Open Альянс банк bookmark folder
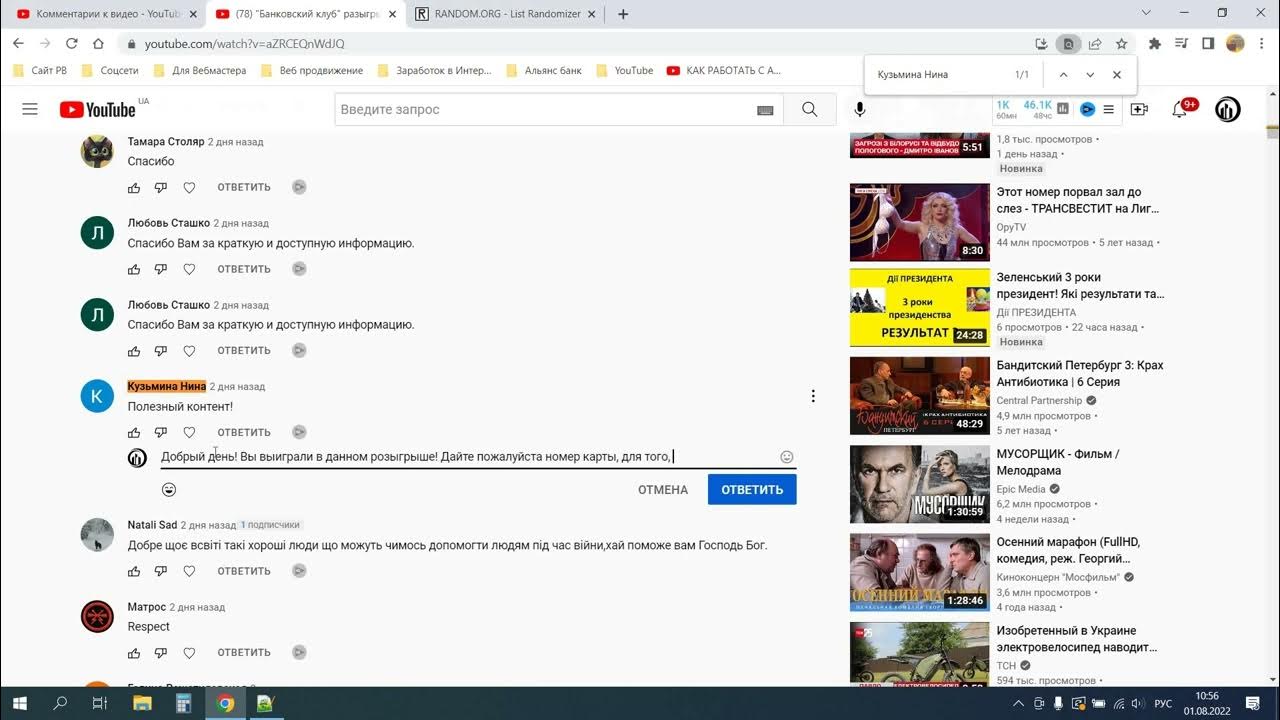 [x=544, y=71]
